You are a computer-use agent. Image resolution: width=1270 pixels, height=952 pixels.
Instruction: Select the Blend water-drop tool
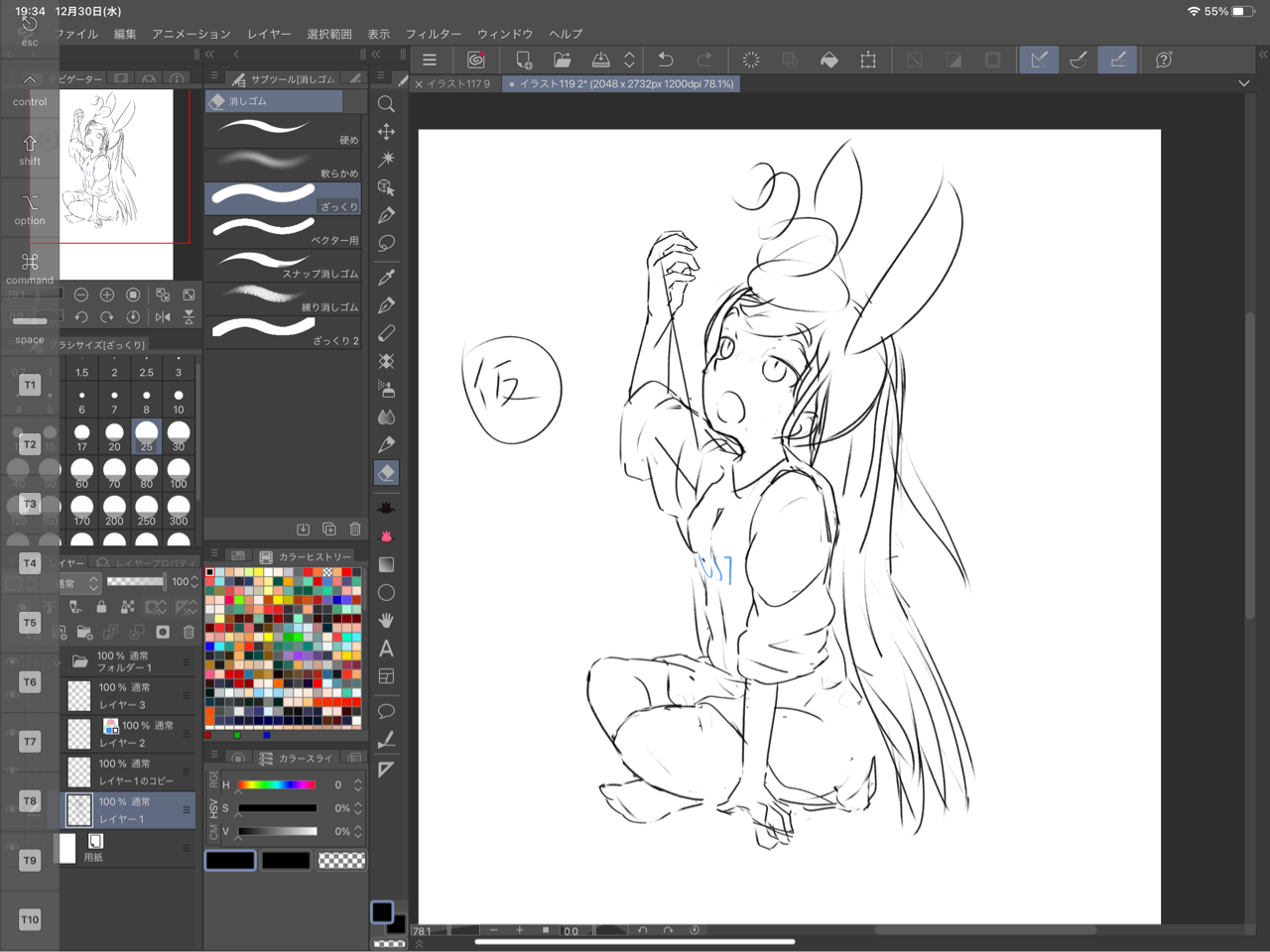(387, 416)
